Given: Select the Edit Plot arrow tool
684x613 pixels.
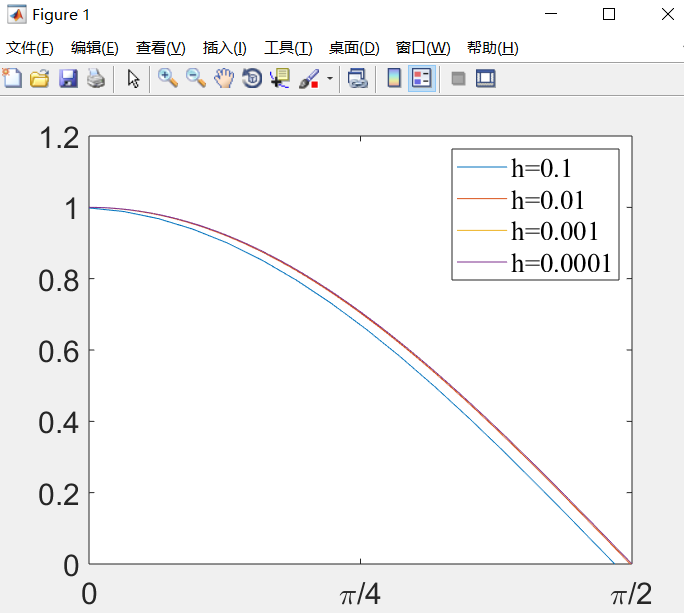Looking at the screenshot, I should (x=133, y=79).
